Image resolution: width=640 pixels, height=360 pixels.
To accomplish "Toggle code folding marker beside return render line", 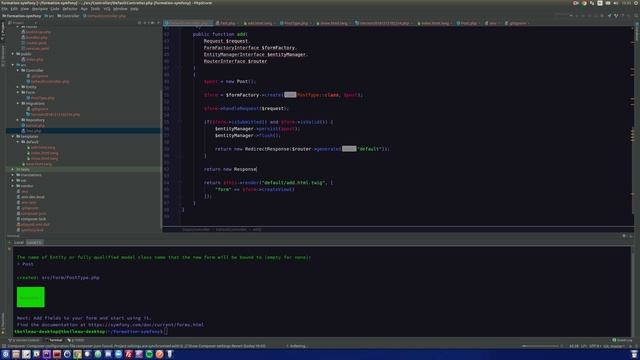I will point(179,183).
